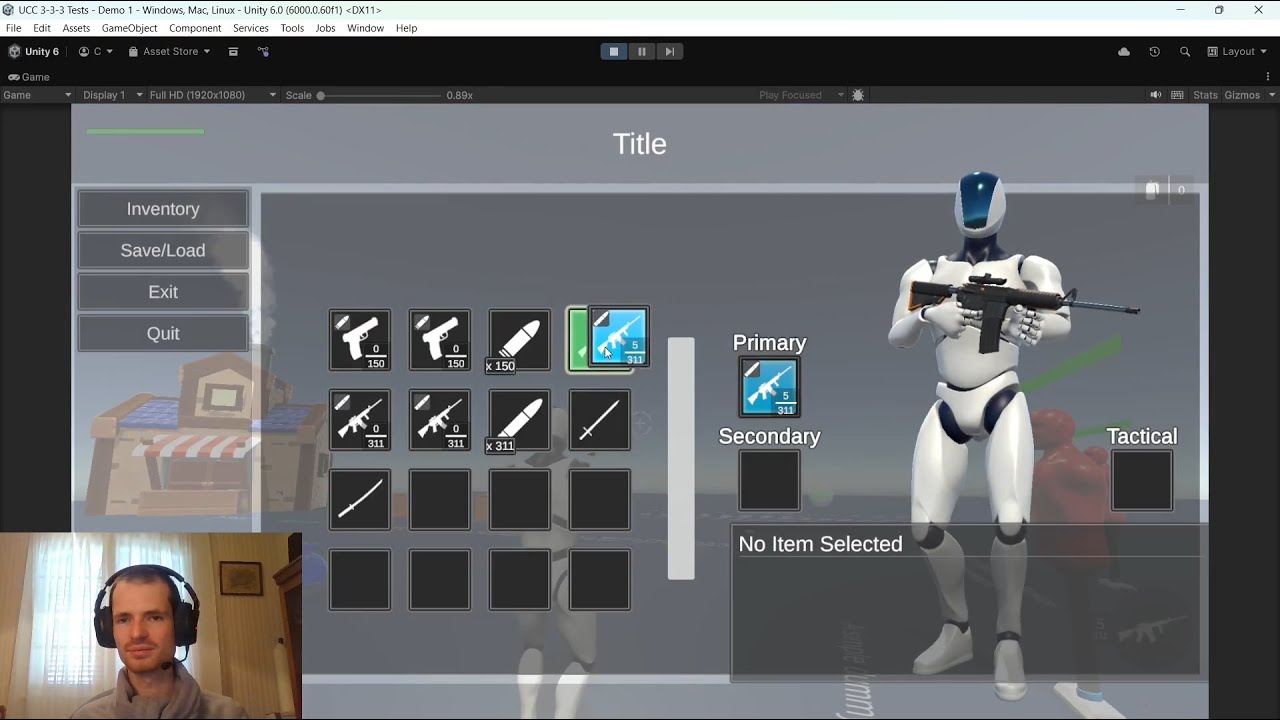
Task: Open the Edit menu
Action: pos(42,28)
